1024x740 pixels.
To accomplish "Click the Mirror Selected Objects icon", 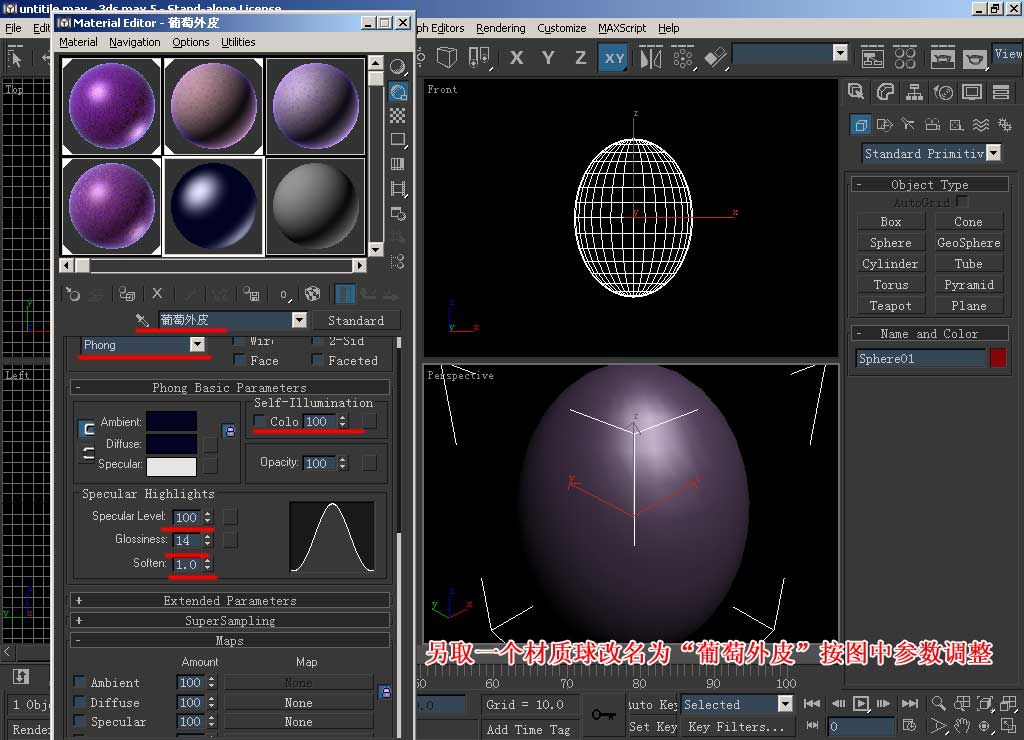I will pos(650,58).
